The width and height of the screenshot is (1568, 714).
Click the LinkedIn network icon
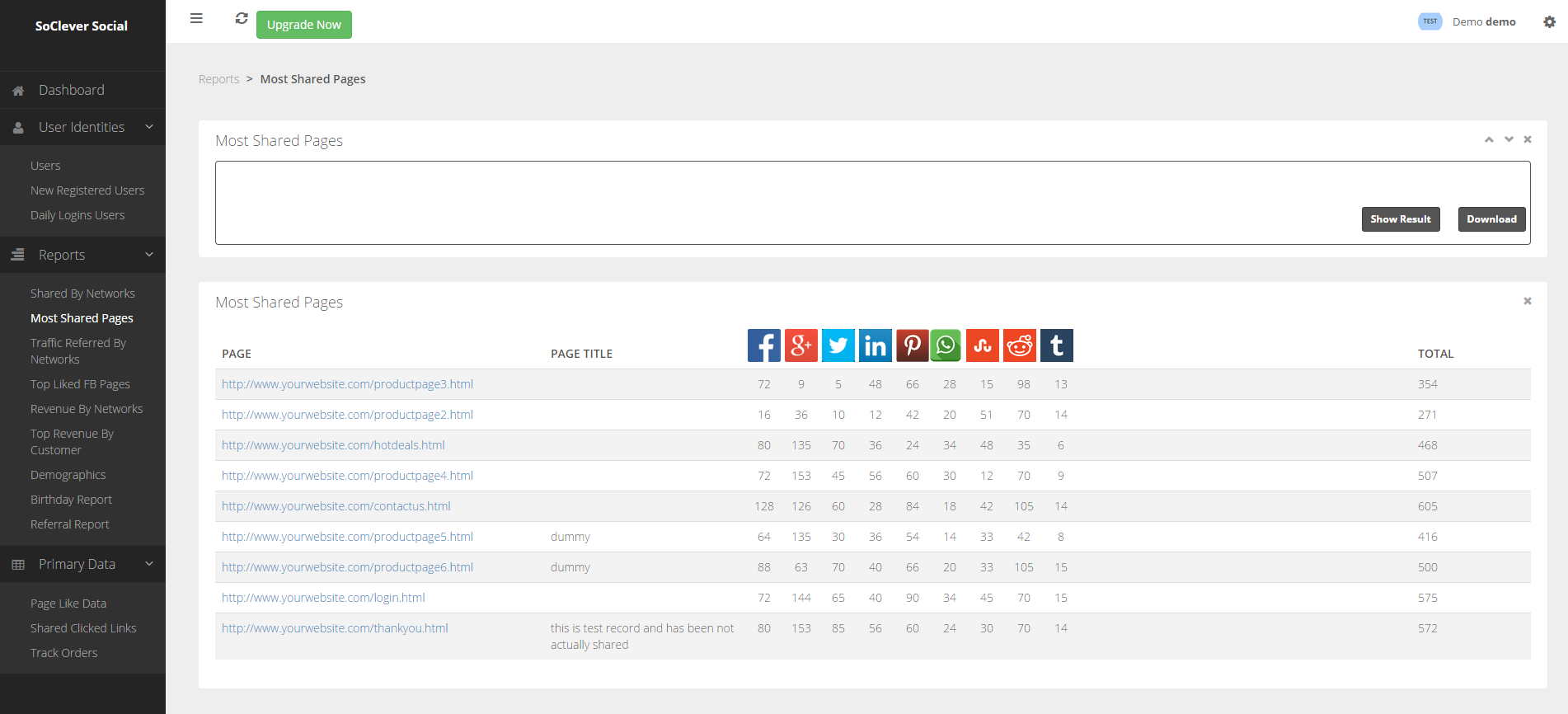pos(876,345)
